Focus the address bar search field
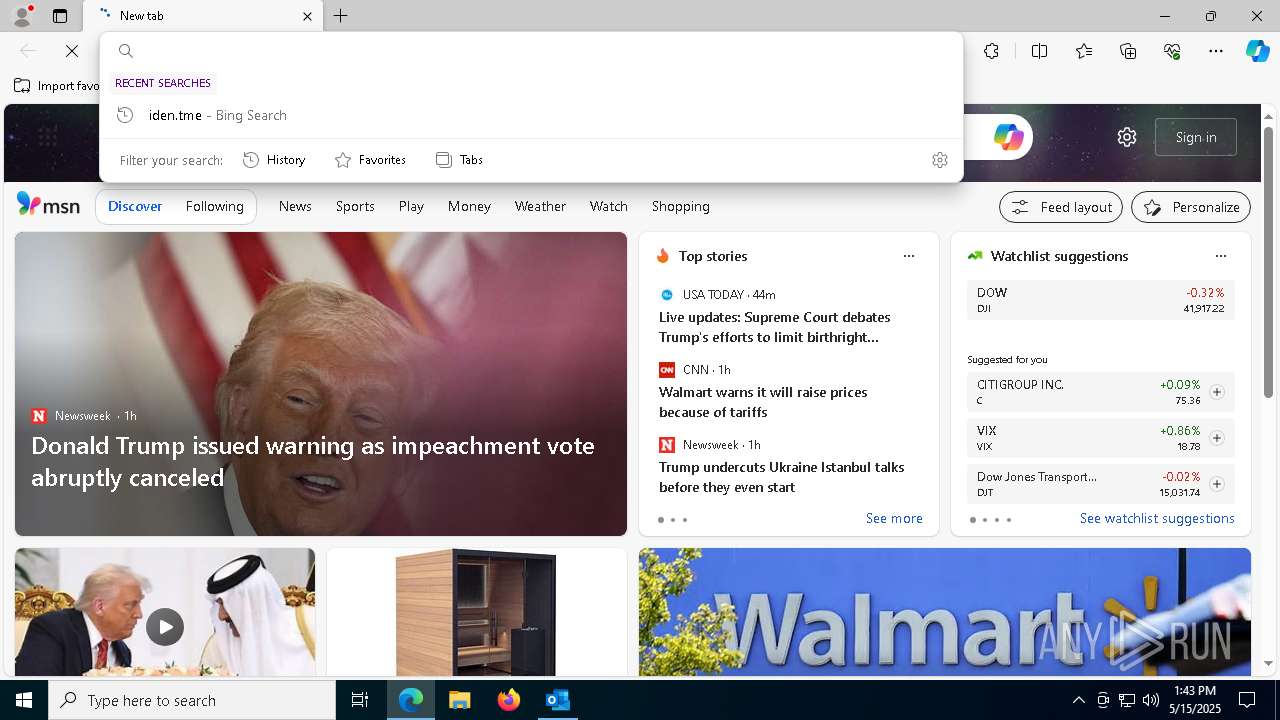Screen dimensions: 1280x720 (x=531, y=51)
